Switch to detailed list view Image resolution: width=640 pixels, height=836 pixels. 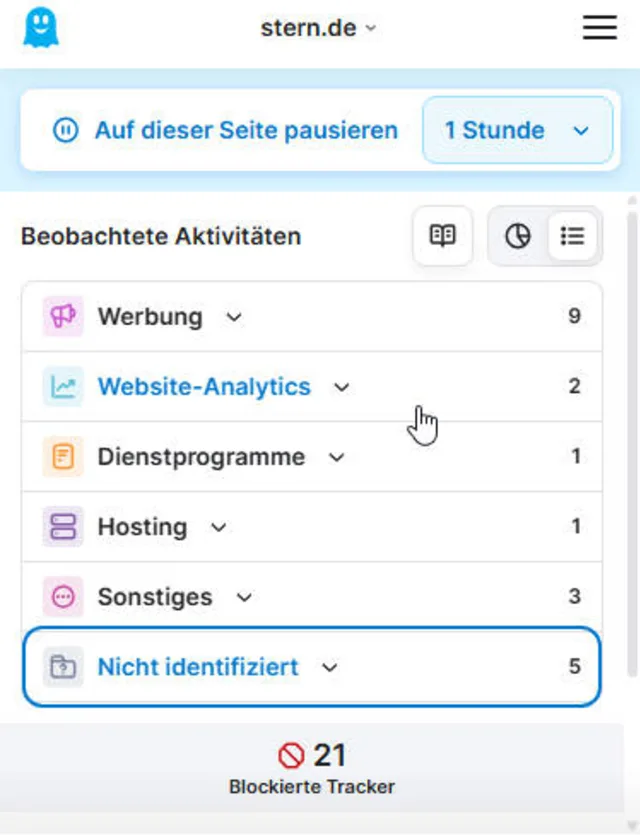click(x=572, y=236)
